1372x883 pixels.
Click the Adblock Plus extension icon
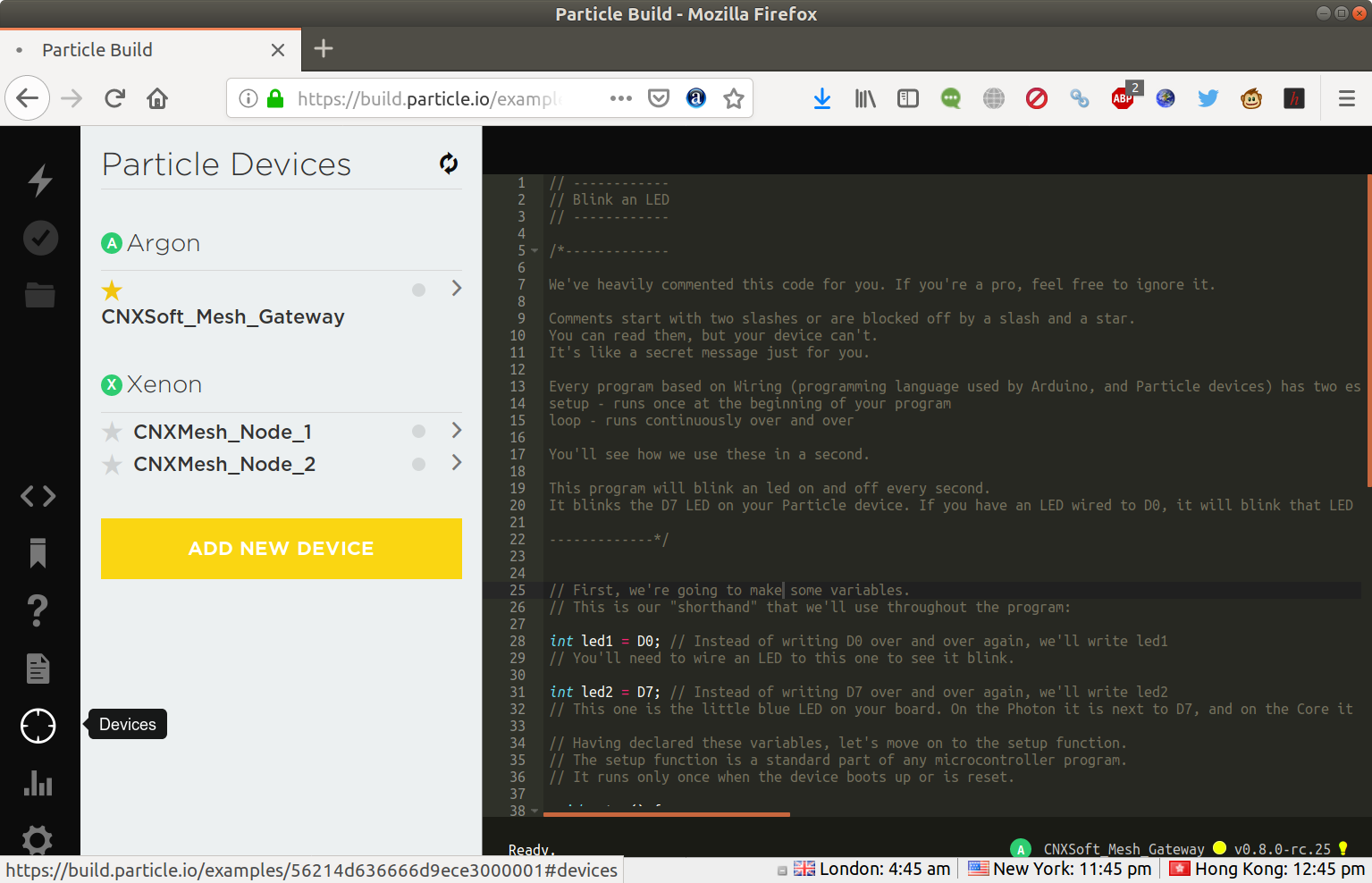tap(1124, 97)
